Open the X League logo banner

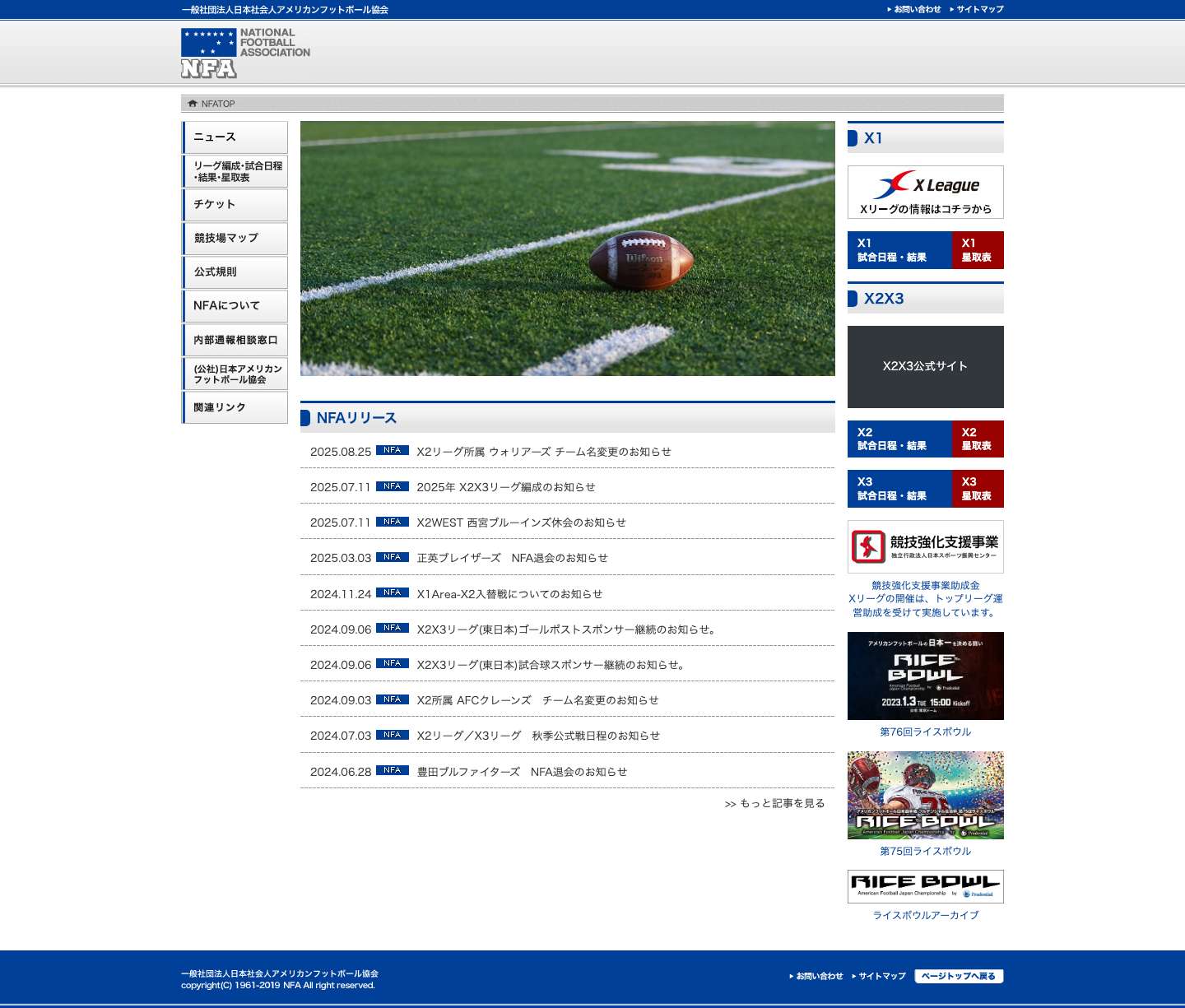coord(925,191)
